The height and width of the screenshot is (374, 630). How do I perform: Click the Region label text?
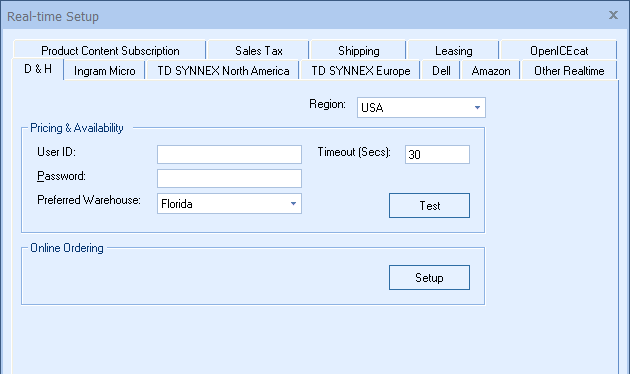point(327,104)
